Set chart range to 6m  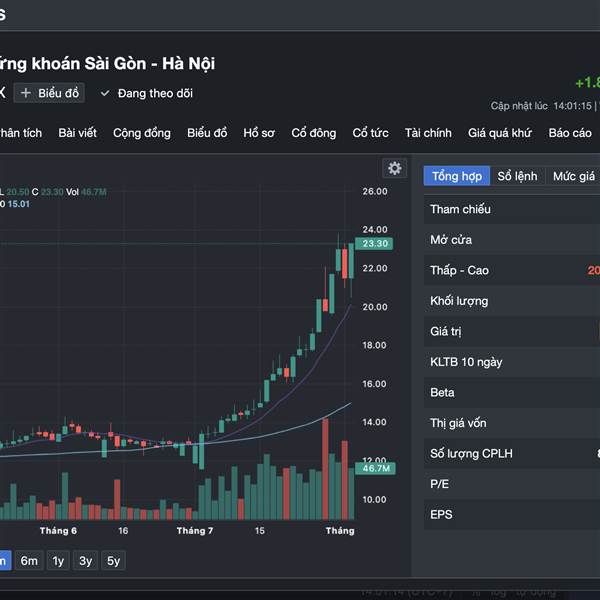[x=29, y=561]
